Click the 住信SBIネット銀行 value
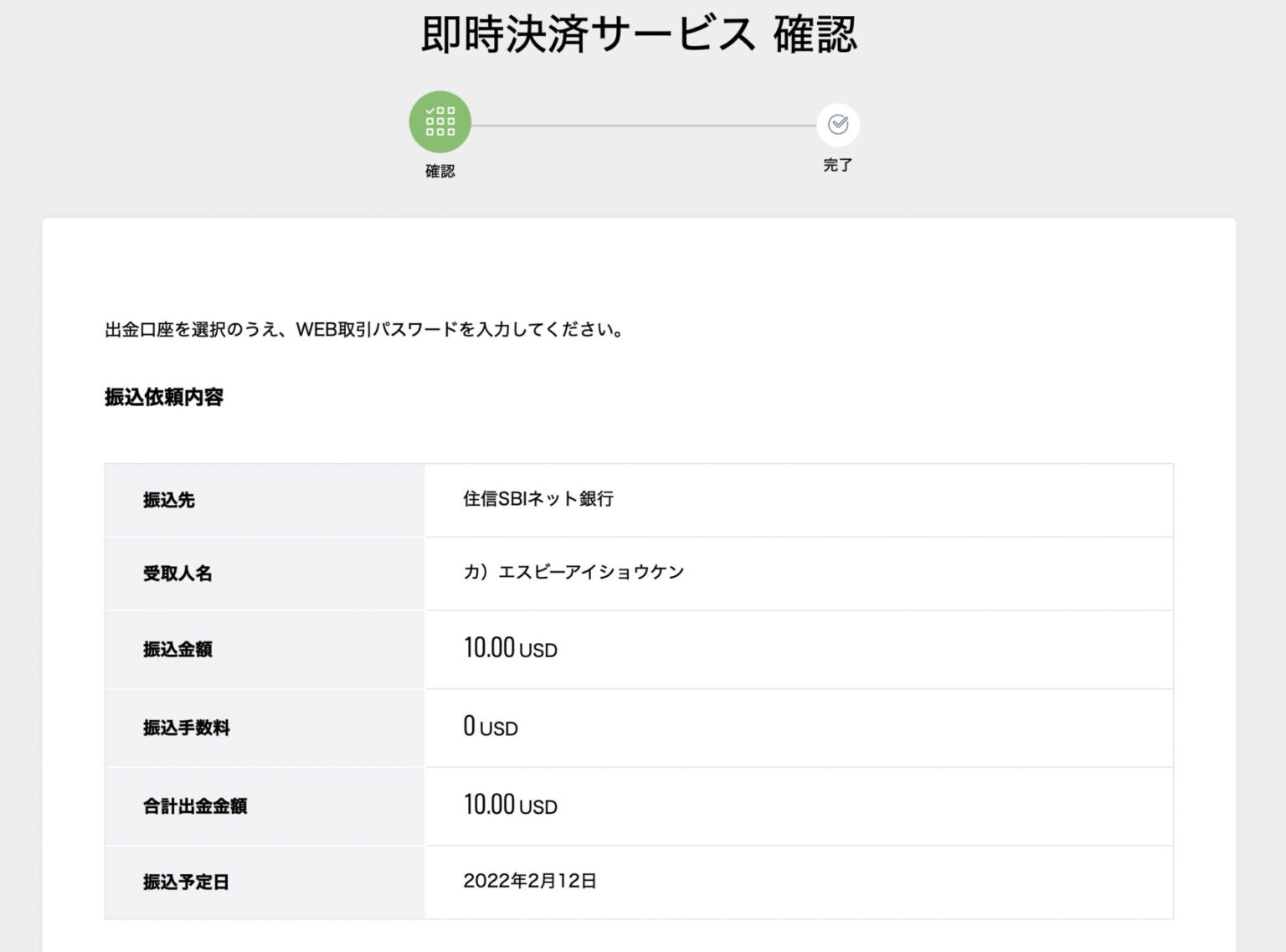Viewport: 1286px width, 952px height. (538, 499)
